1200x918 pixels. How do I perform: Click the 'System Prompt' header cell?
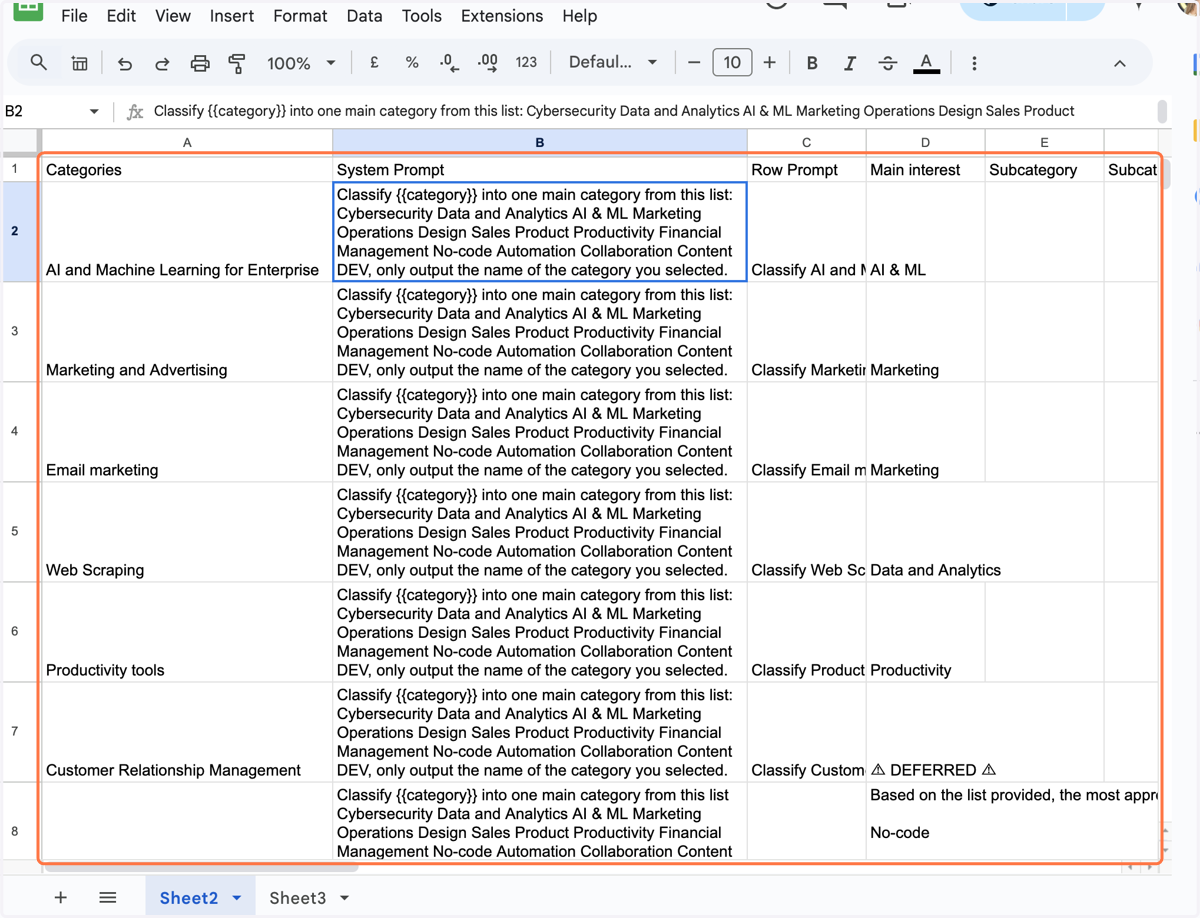(540, 169)
